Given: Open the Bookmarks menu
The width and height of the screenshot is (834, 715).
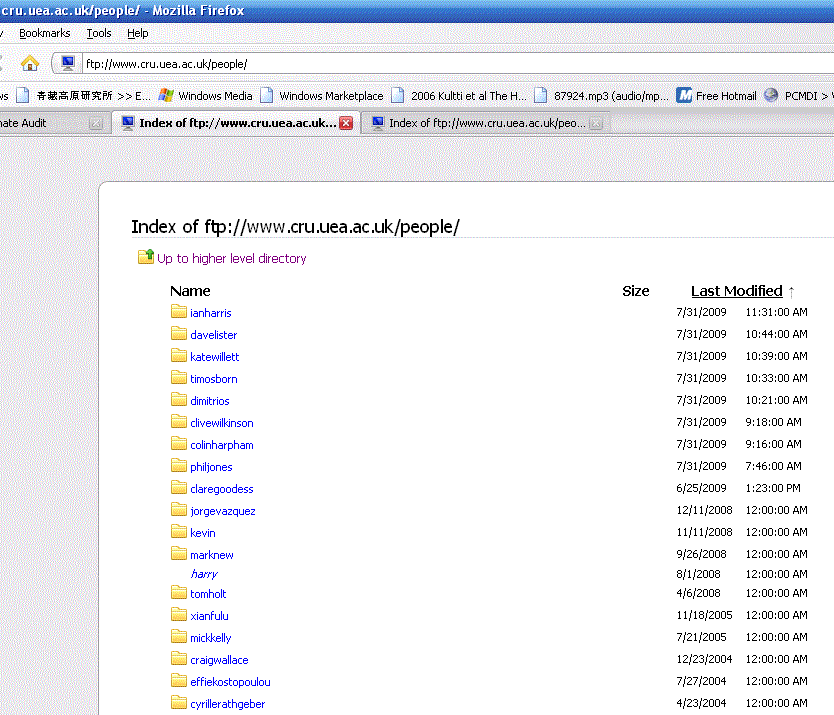Looking at the screenshot, I should (x=45, y=33).
